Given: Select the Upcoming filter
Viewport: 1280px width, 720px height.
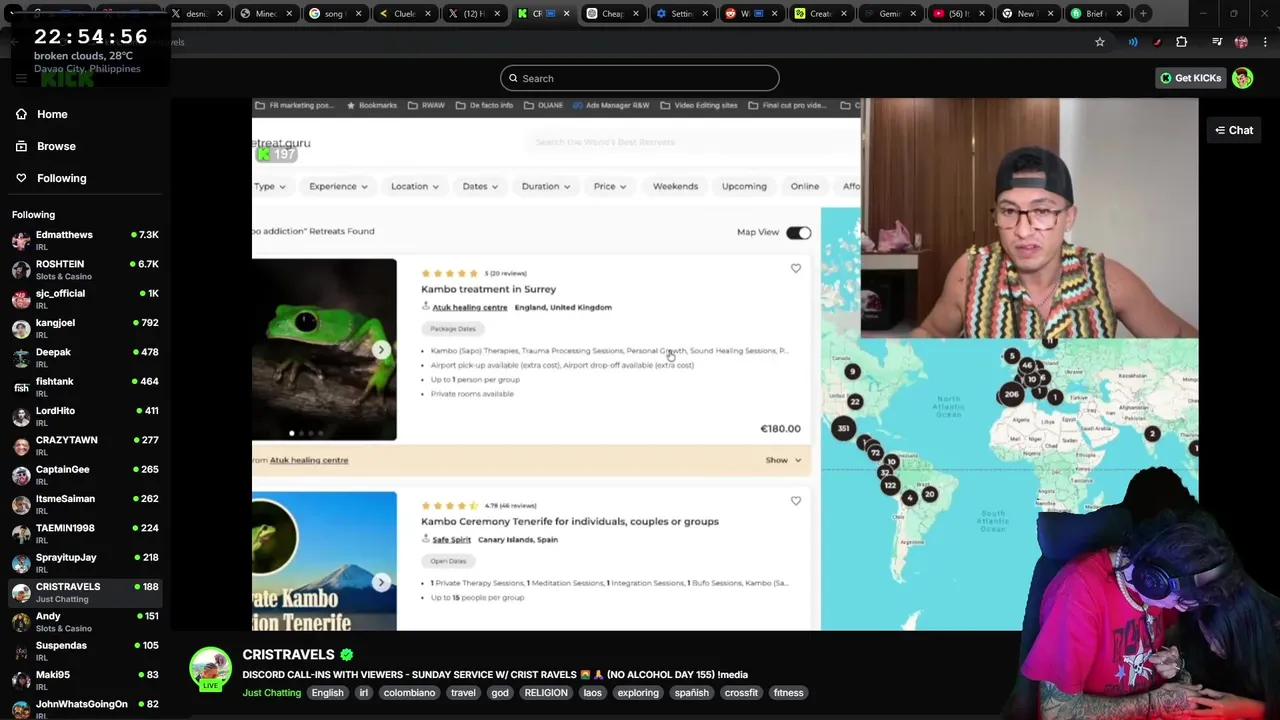Looking at the screenshot, I should click(x=744, y=186).
